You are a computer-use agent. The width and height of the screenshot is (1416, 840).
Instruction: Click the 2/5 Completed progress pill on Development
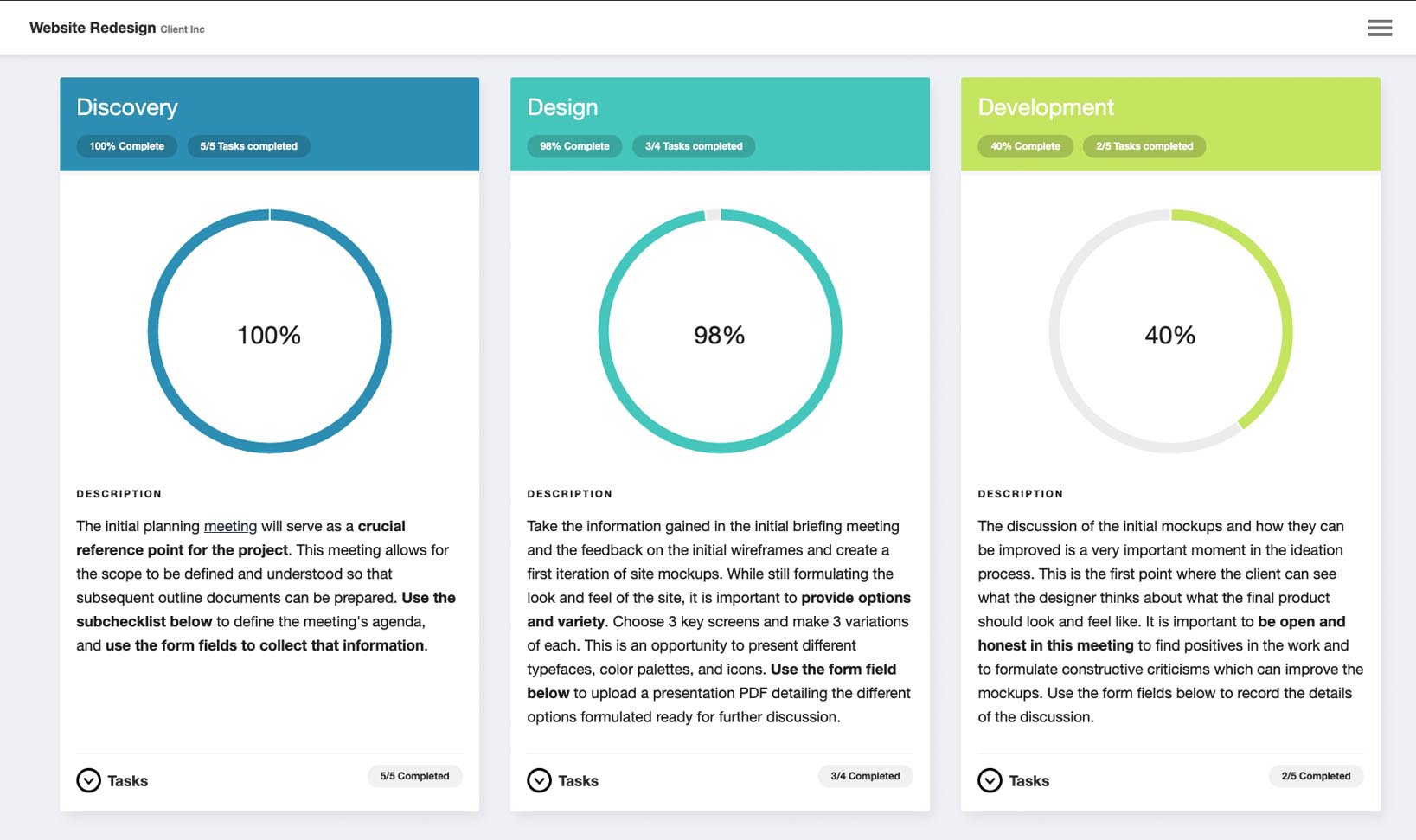coord(1316,776)
